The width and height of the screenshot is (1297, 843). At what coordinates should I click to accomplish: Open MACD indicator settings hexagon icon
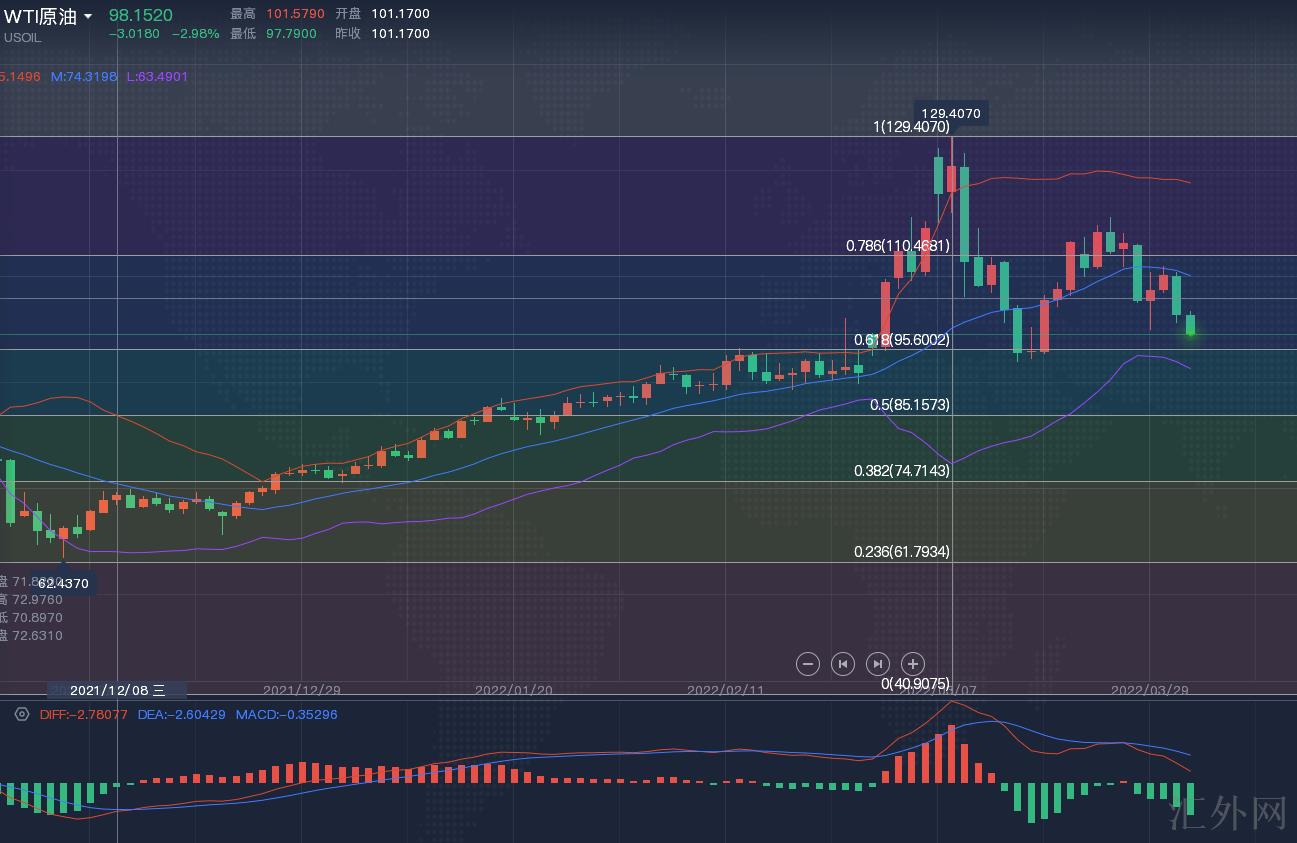coord(22,714)
